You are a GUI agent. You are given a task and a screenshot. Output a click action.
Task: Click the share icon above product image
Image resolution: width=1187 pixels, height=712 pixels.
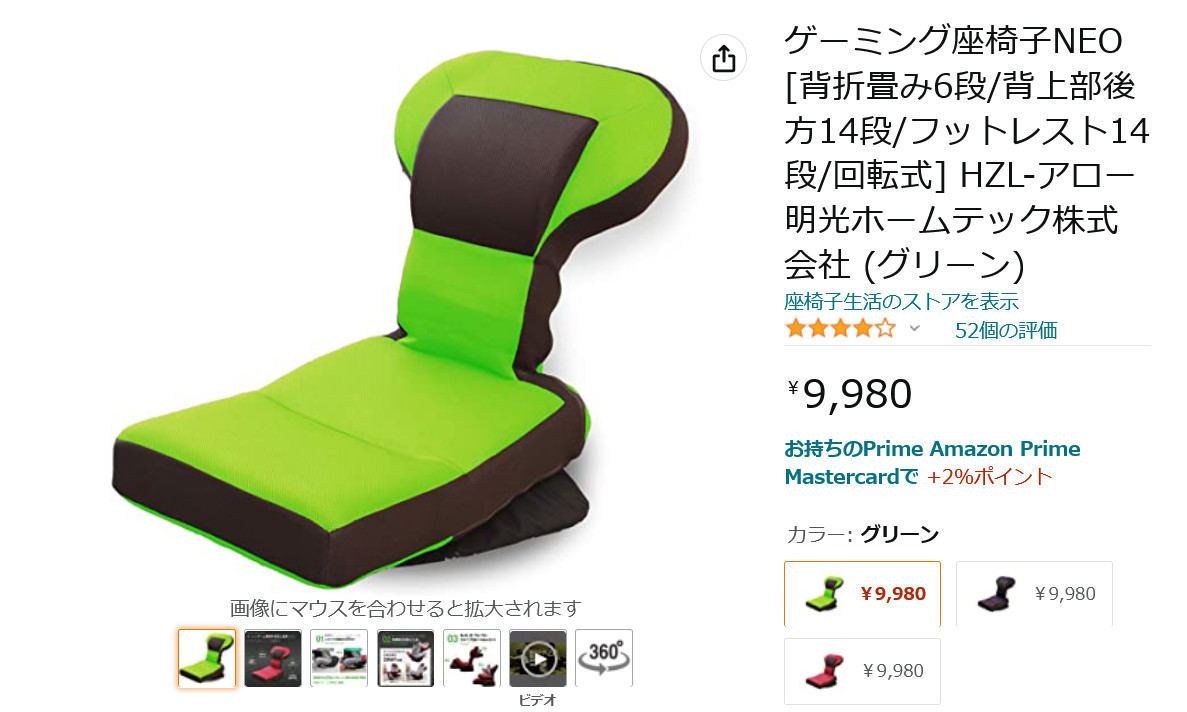tap(723, 58)
